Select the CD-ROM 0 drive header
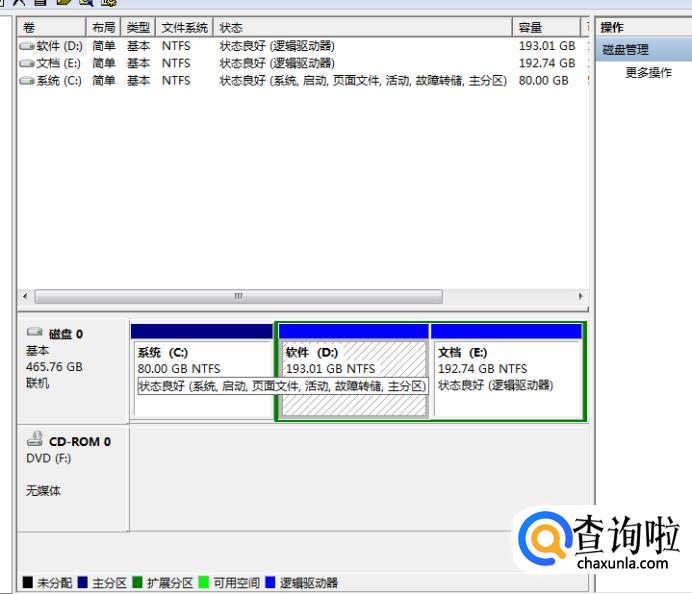 pyautogui.click(x=73, y=478)
